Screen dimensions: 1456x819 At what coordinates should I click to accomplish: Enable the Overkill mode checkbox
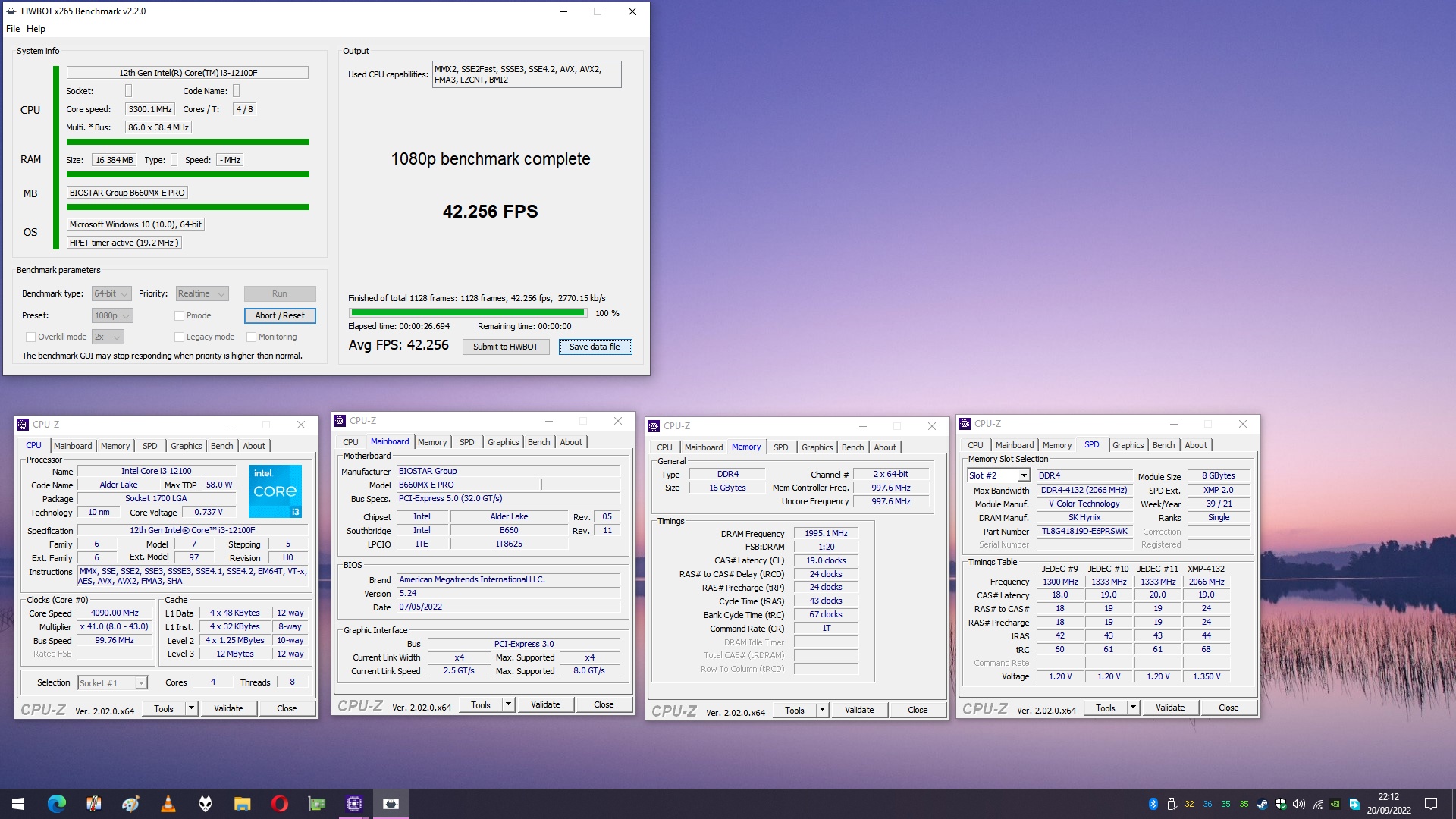(31, 337)
